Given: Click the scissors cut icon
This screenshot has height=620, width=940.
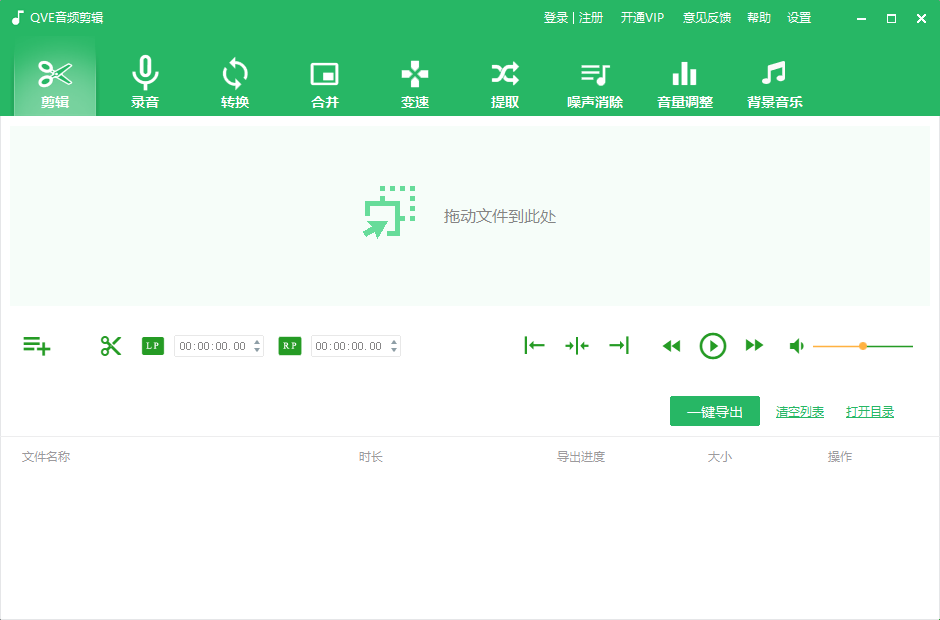Looking at the screenshot, I should pyautogui.click(x=110, y=345).
